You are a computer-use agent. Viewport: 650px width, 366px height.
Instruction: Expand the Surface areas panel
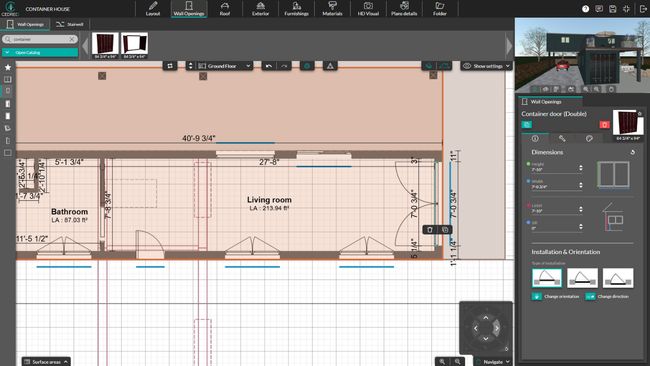pyautogui.click(x=46, y=362)
